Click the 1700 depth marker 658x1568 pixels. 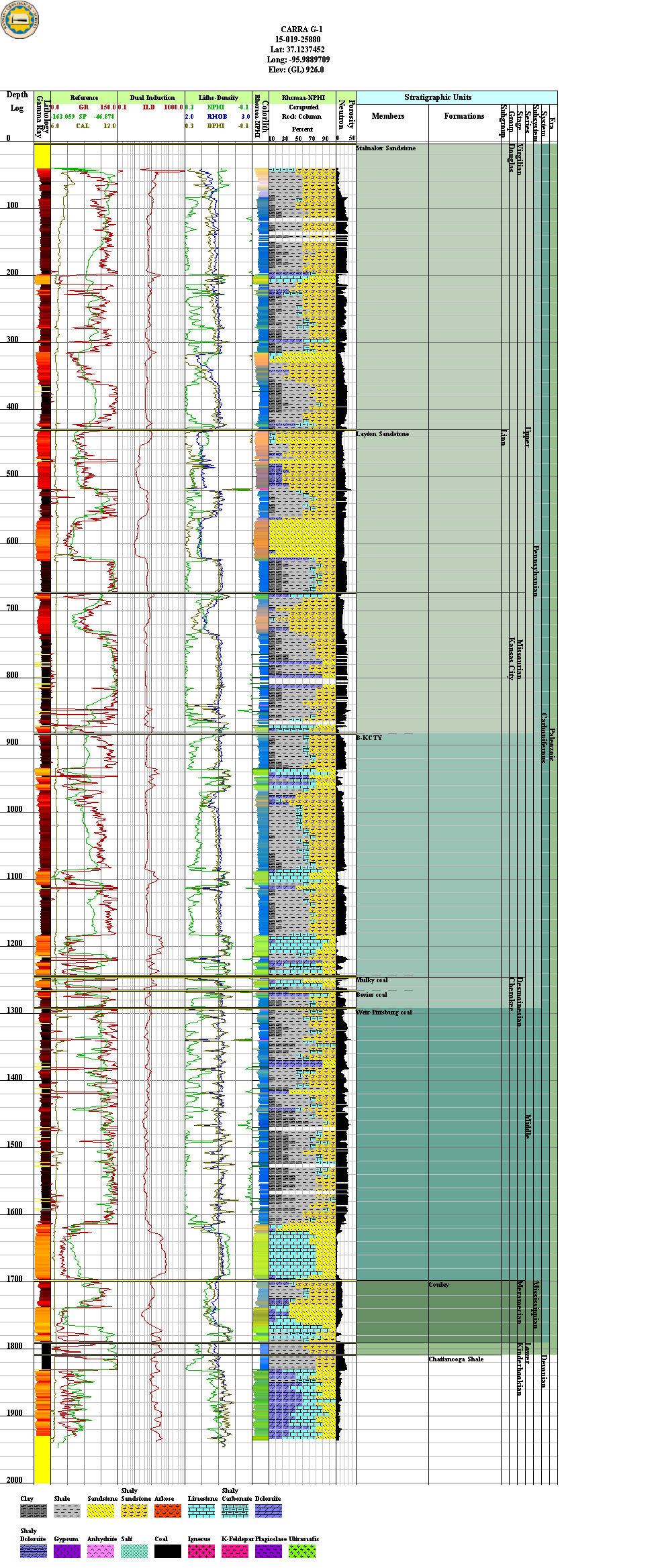point(15,1279)
